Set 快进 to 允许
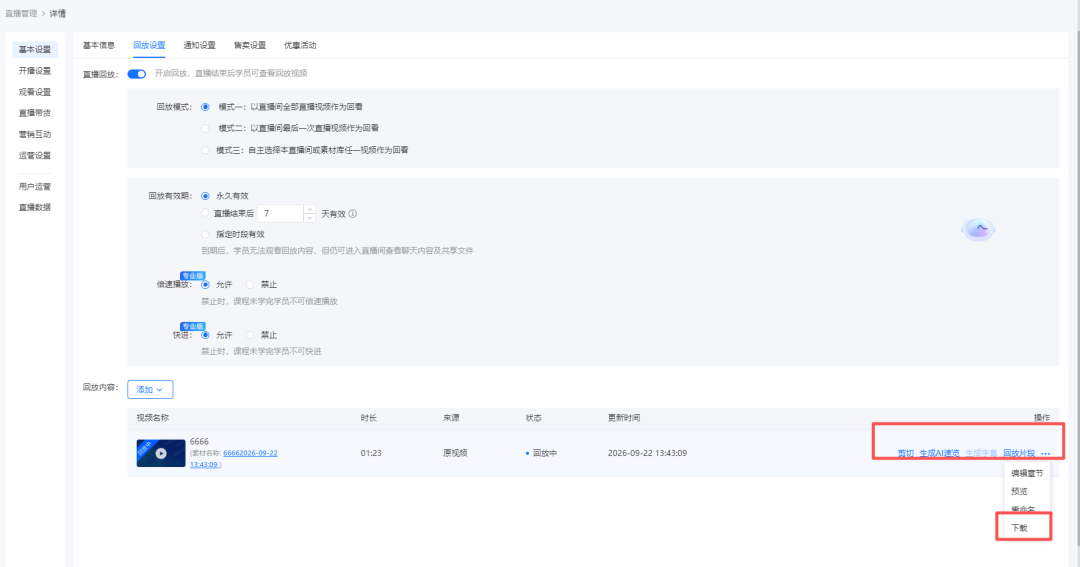 tap(205, 335)
